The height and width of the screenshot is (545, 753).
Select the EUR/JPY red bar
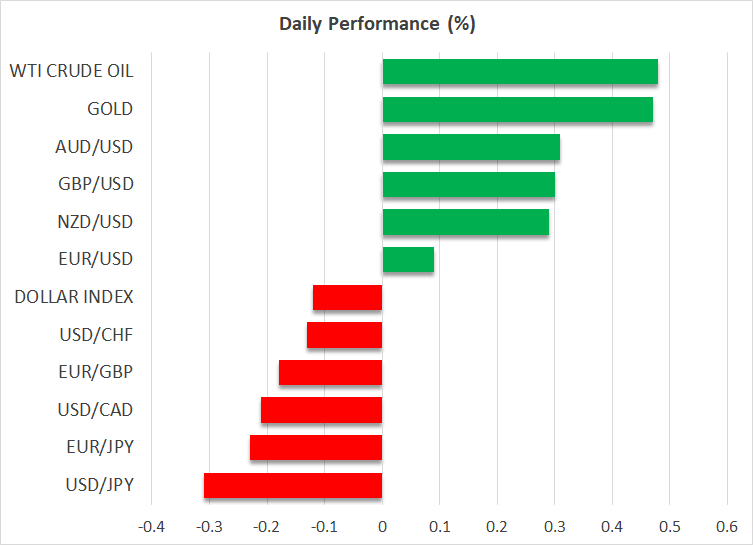pyautogui.click(x=316, y=447)
